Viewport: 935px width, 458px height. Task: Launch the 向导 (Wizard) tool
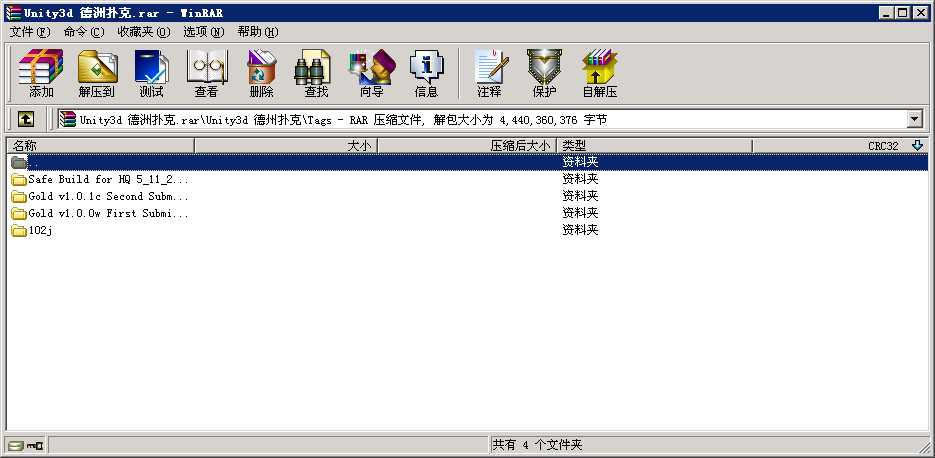point(371,73)
